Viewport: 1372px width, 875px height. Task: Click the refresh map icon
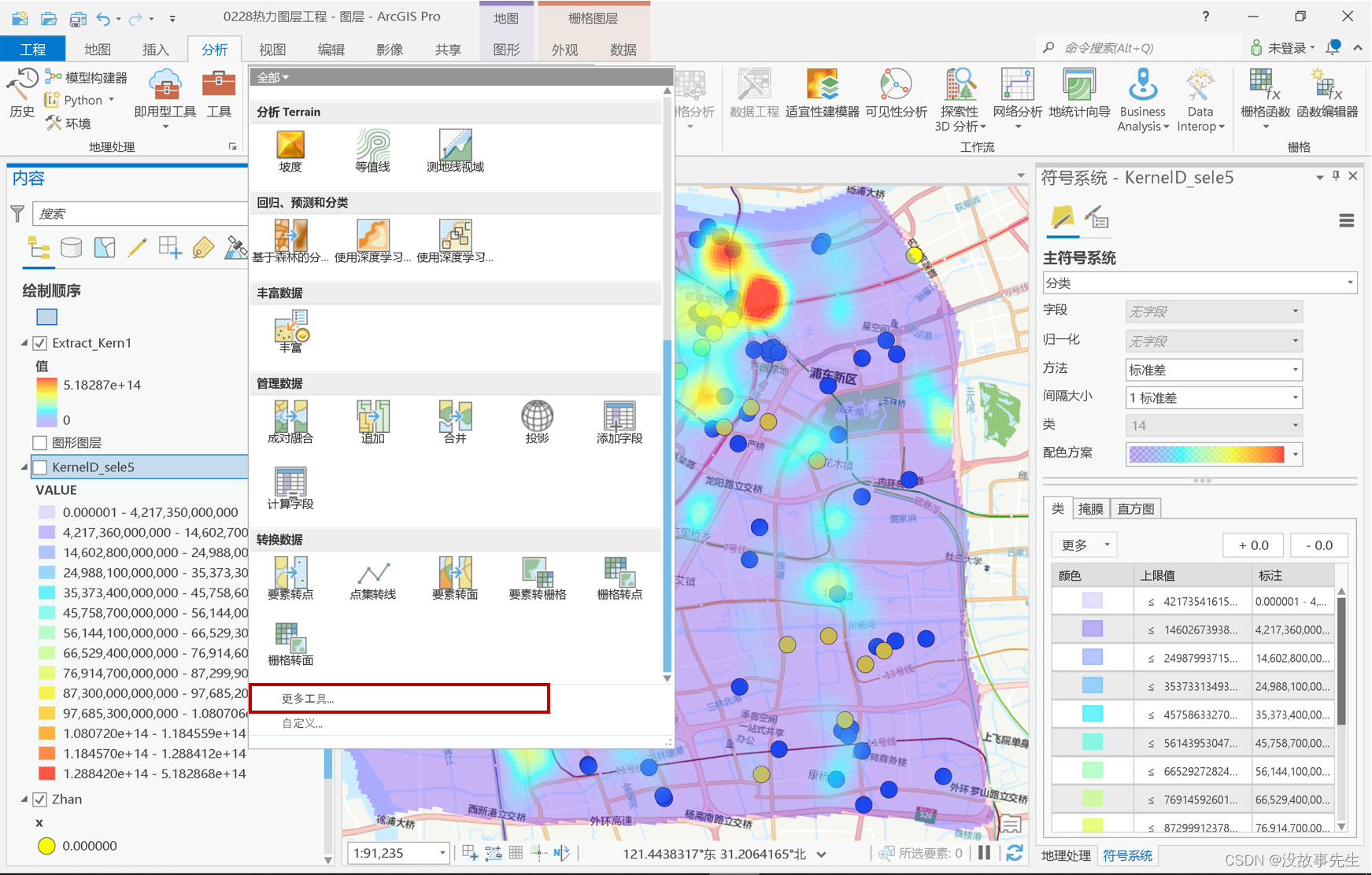click(1015, 853)
